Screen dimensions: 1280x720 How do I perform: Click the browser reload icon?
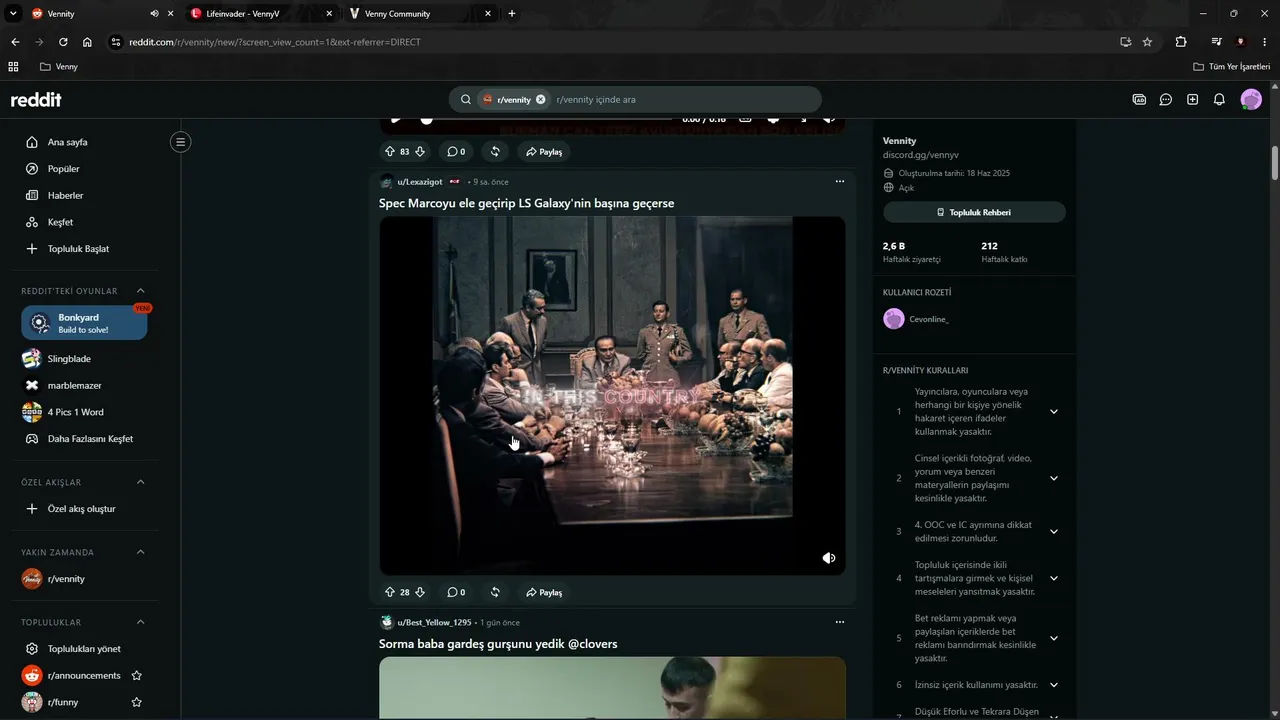pos(63,42)
